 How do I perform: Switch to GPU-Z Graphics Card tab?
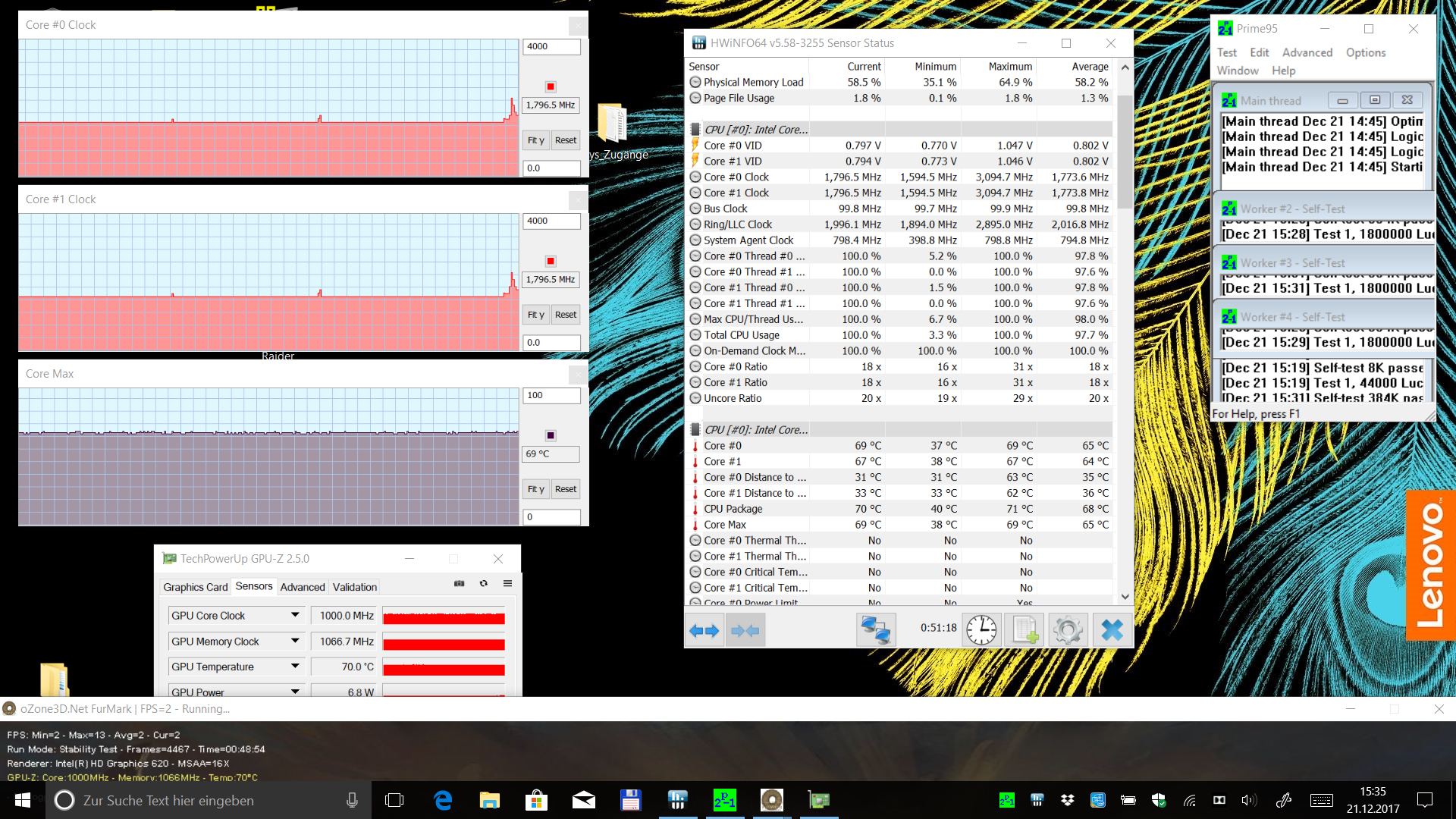[195, 587]
